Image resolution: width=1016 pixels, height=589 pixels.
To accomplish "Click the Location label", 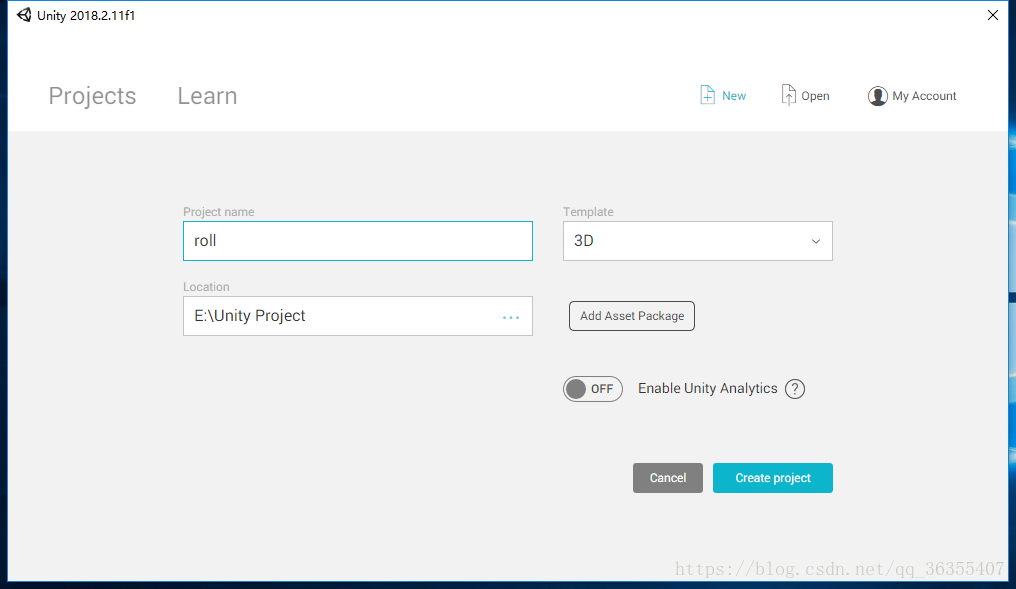I will 206,286.
